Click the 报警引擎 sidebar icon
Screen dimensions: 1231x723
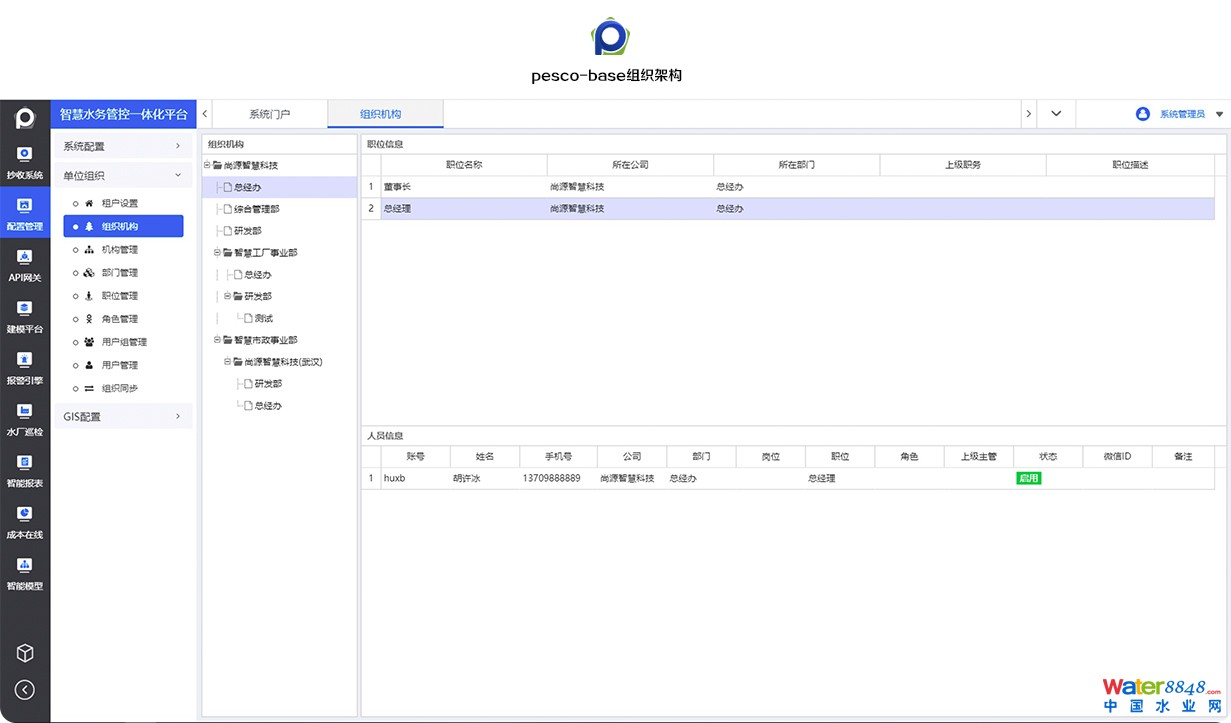point(25,361)
